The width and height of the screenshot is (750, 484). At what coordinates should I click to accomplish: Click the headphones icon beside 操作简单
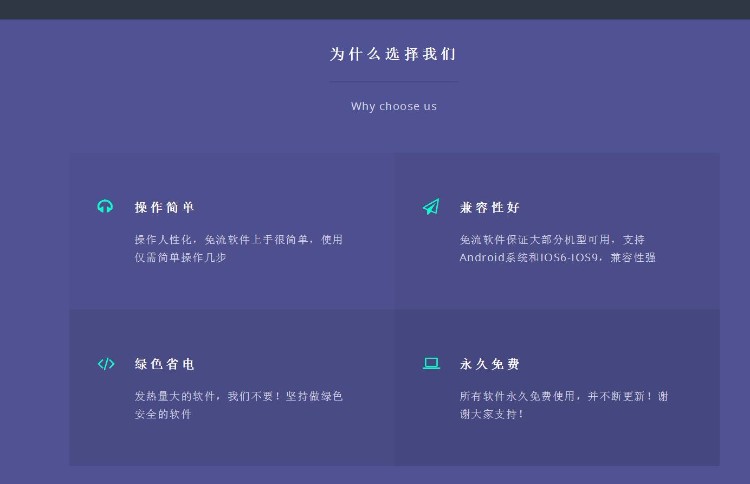[105, 206]
